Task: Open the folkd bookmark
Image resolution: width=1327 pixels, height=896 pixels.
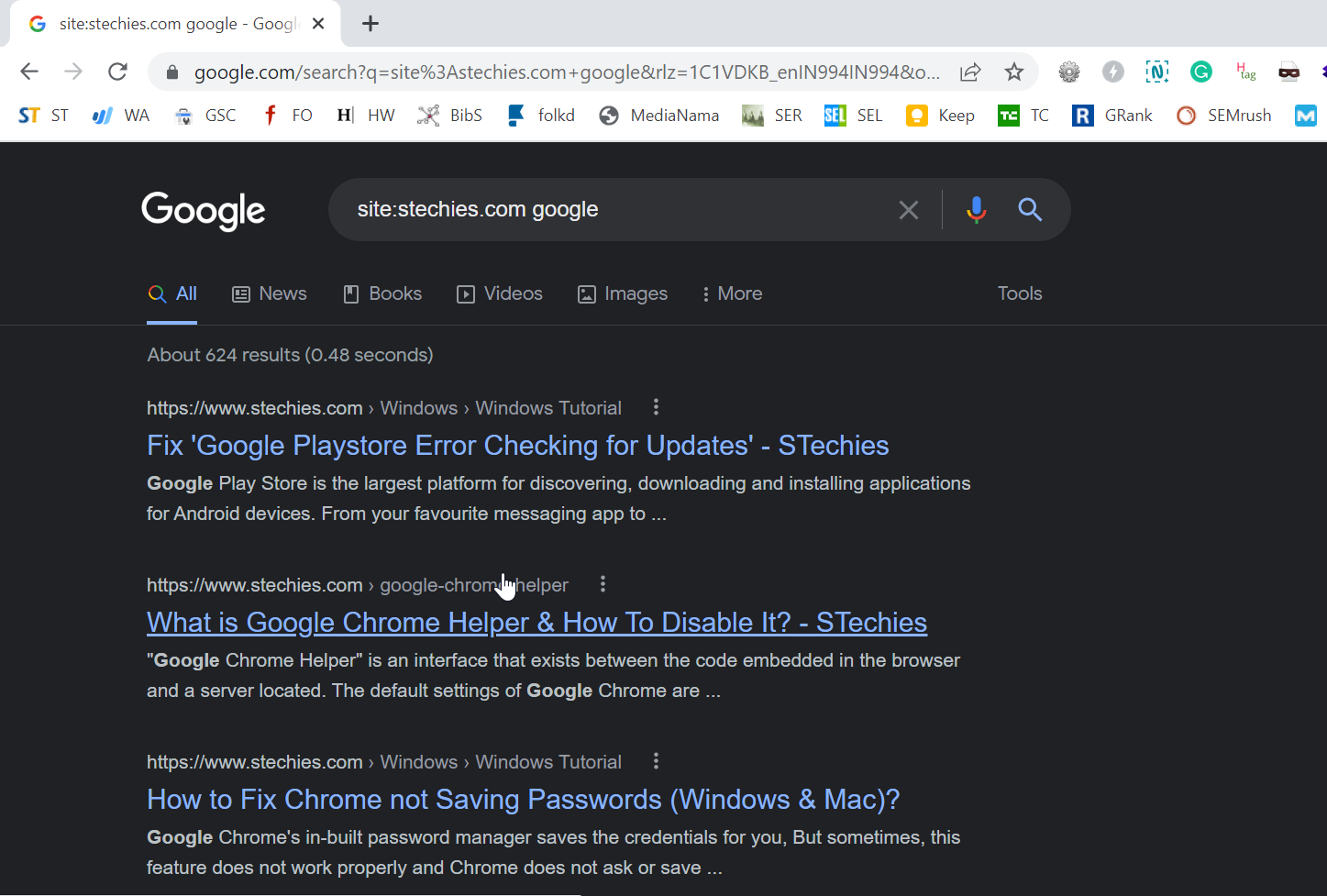Action: (541, 116)
